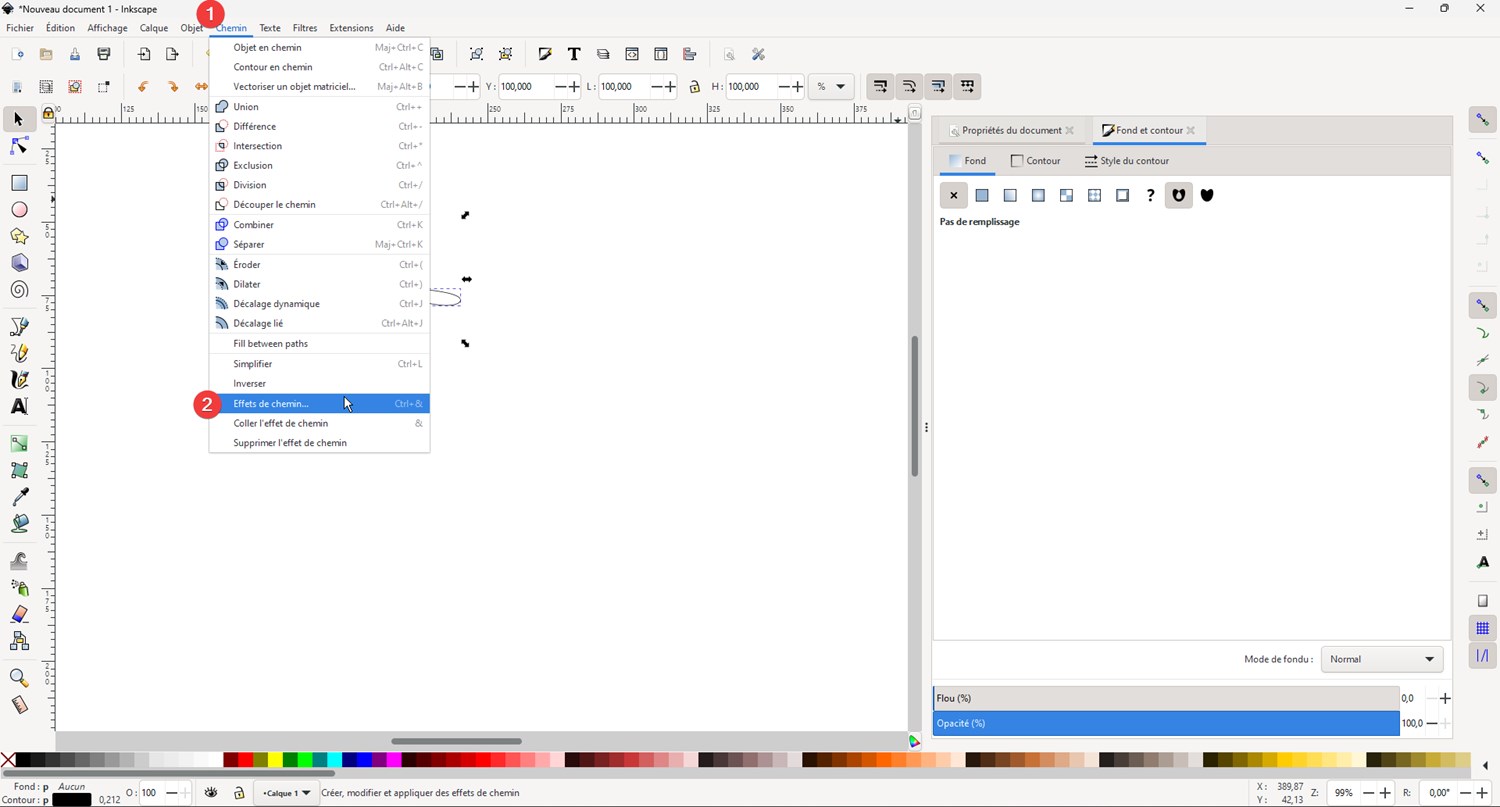This screenshot has height=807, width=1500.
Task: Toggle the ruler guide lock icon
Action: 48,113
